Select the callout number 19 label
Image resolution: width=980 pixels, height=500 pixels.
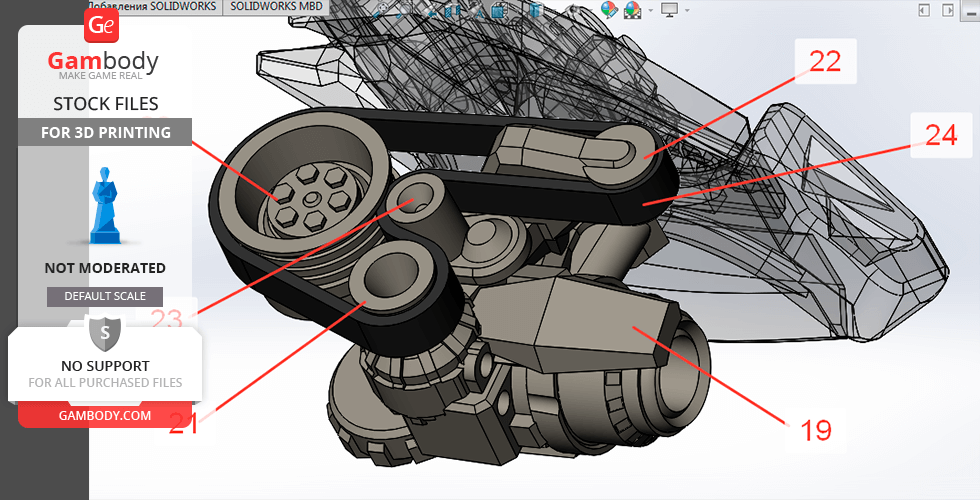816,430
